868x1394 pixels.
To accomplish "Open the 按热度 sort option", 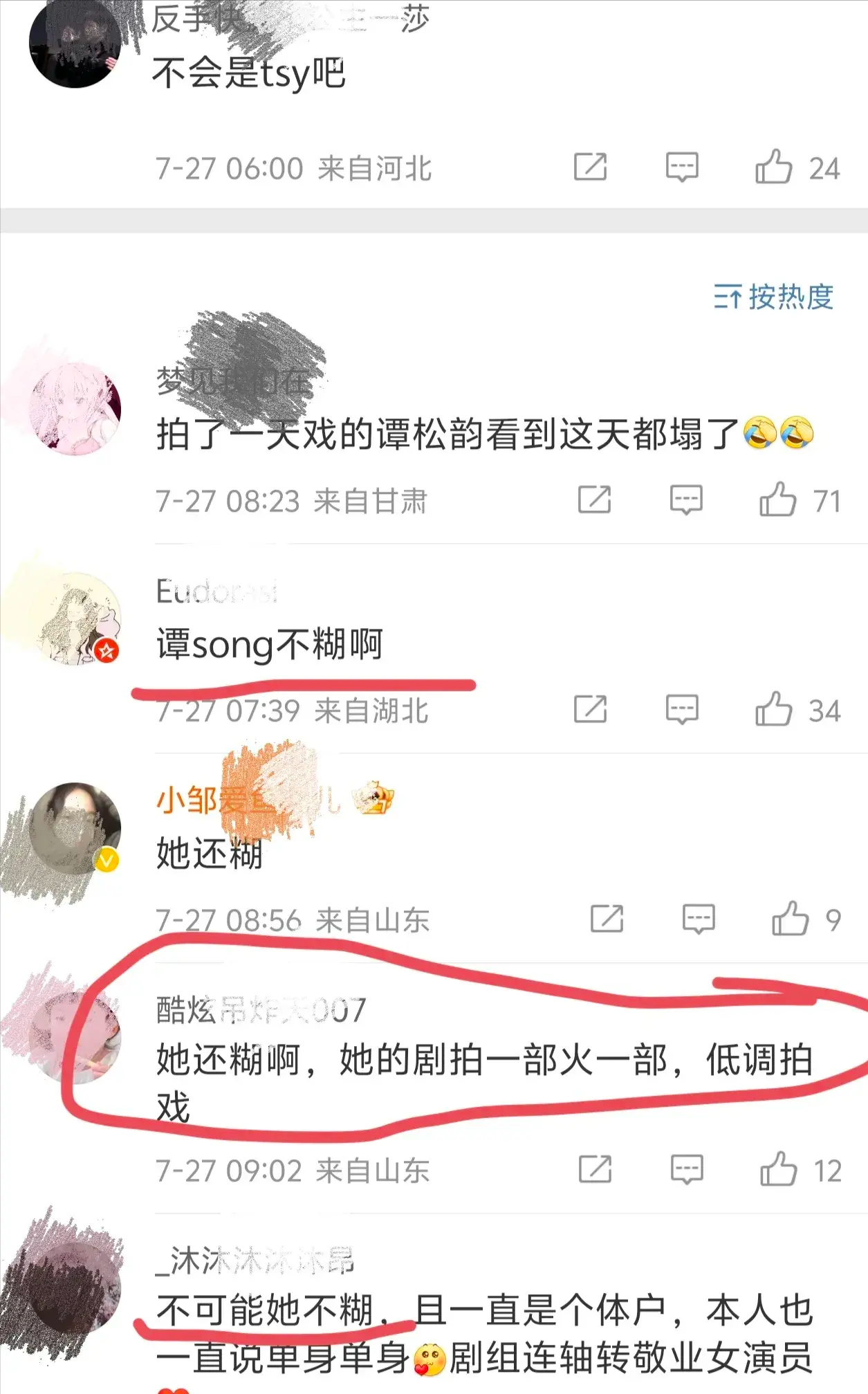I will pyautogui.click(x=773, y=297).
